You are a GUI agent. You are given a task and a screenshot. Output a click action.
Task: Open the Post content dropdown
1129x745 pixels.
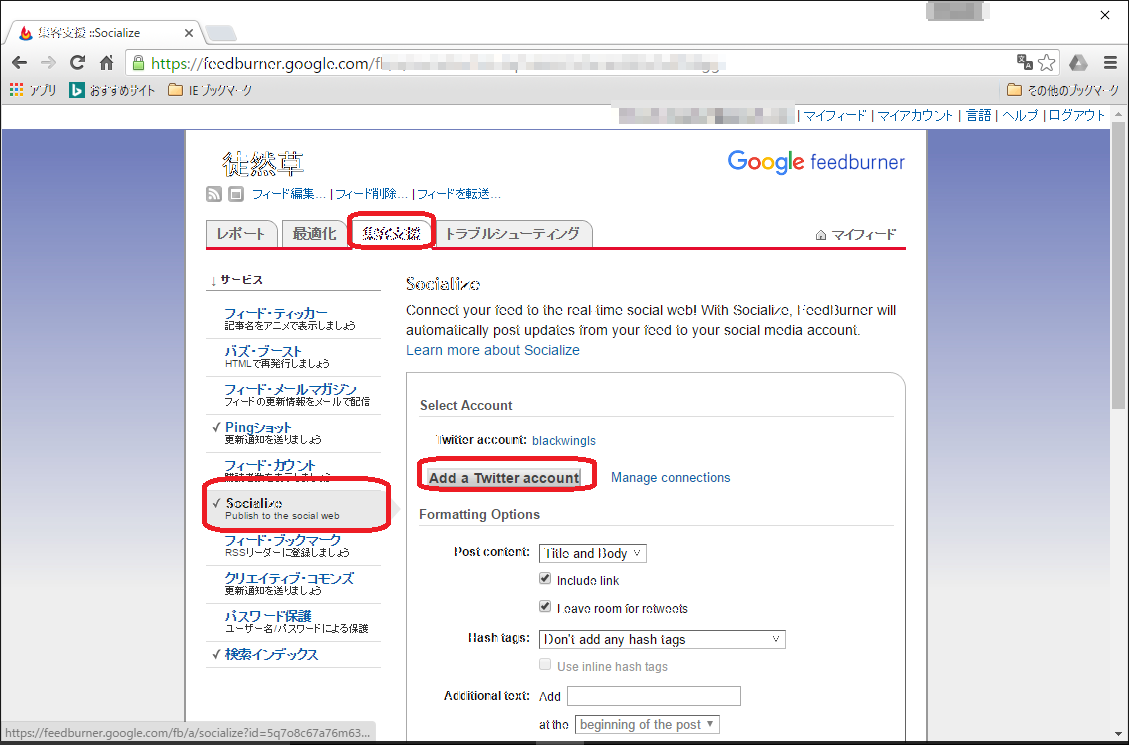tap(593, 553)
